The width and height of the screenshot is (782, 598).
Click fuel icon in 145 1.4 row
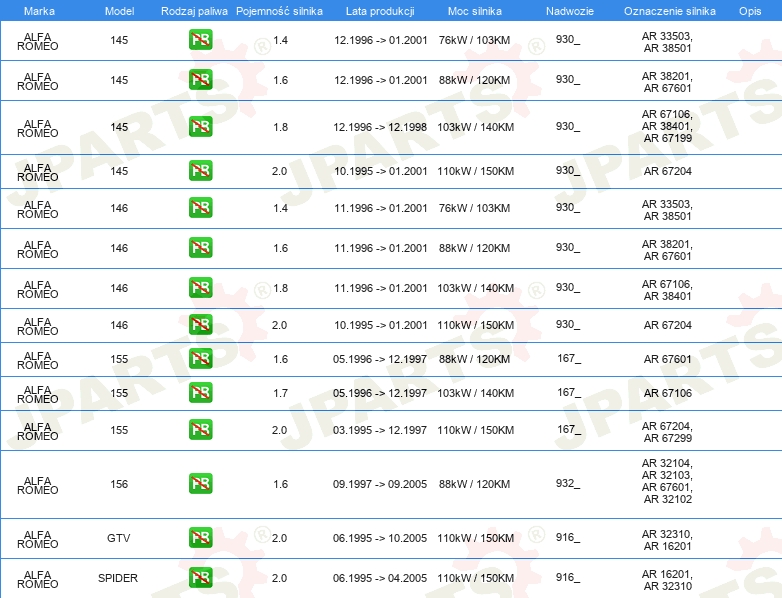[x=200, y=40]
